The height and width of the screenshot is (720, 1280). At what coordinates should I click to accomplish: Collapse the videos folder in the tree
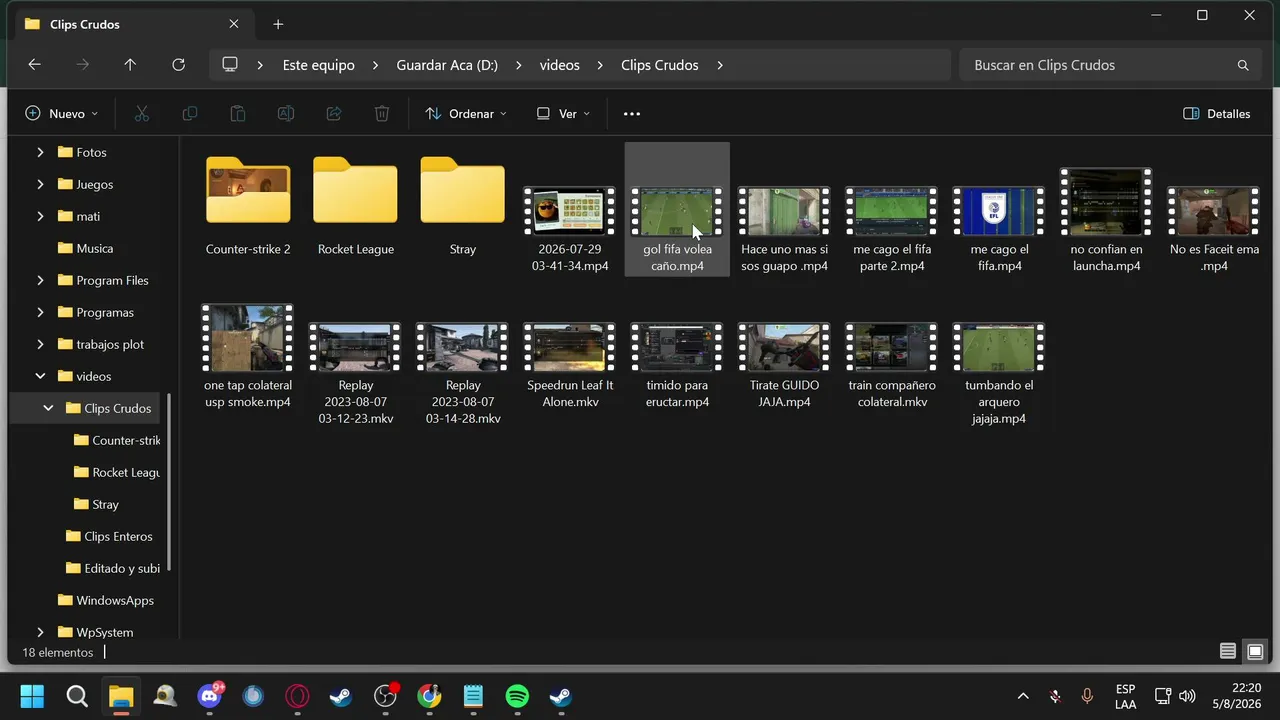[40, 376]
